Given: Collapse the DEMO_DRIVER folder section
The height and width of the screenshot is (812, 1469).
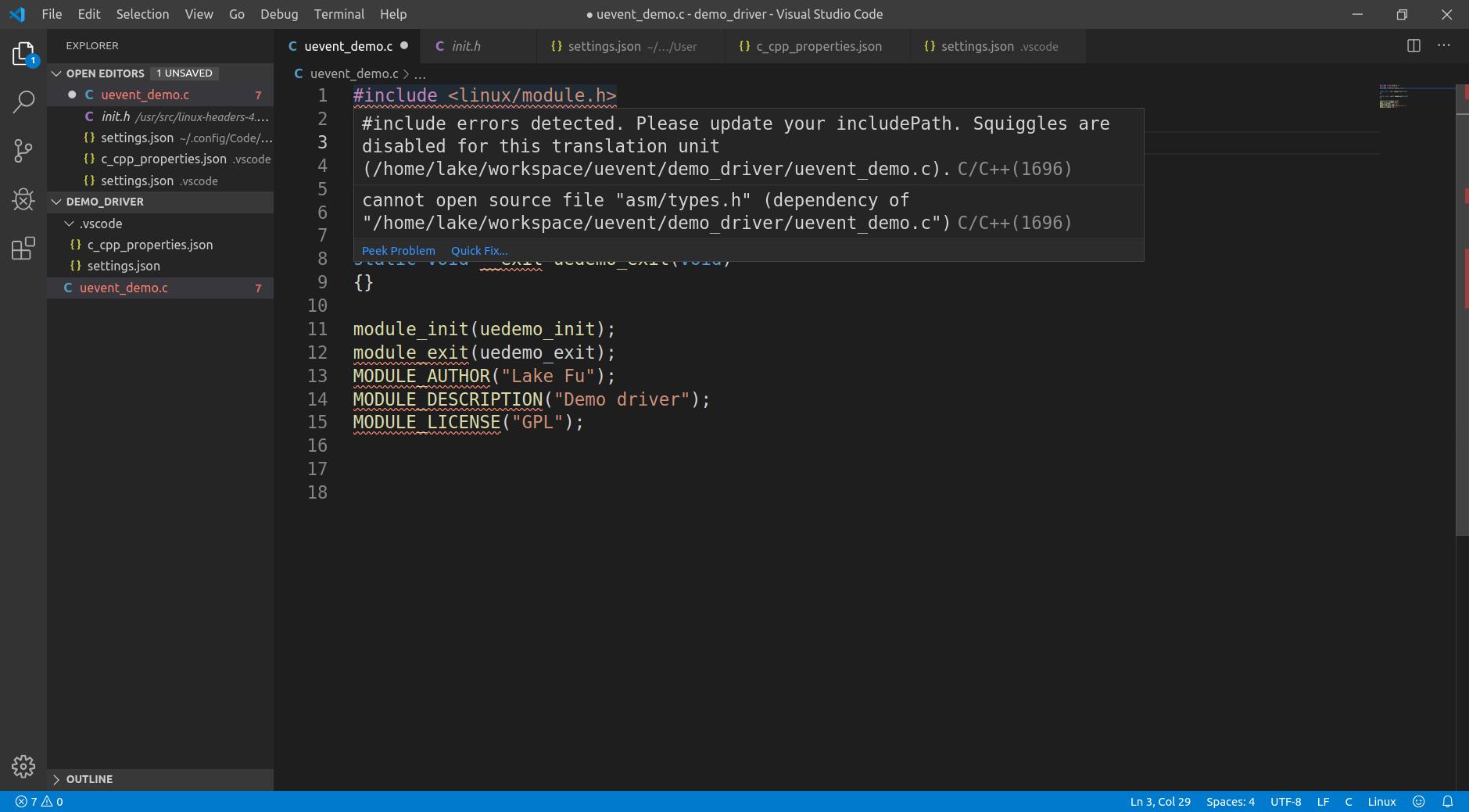Looking at the screenshot, I should (x=56, y=202).
